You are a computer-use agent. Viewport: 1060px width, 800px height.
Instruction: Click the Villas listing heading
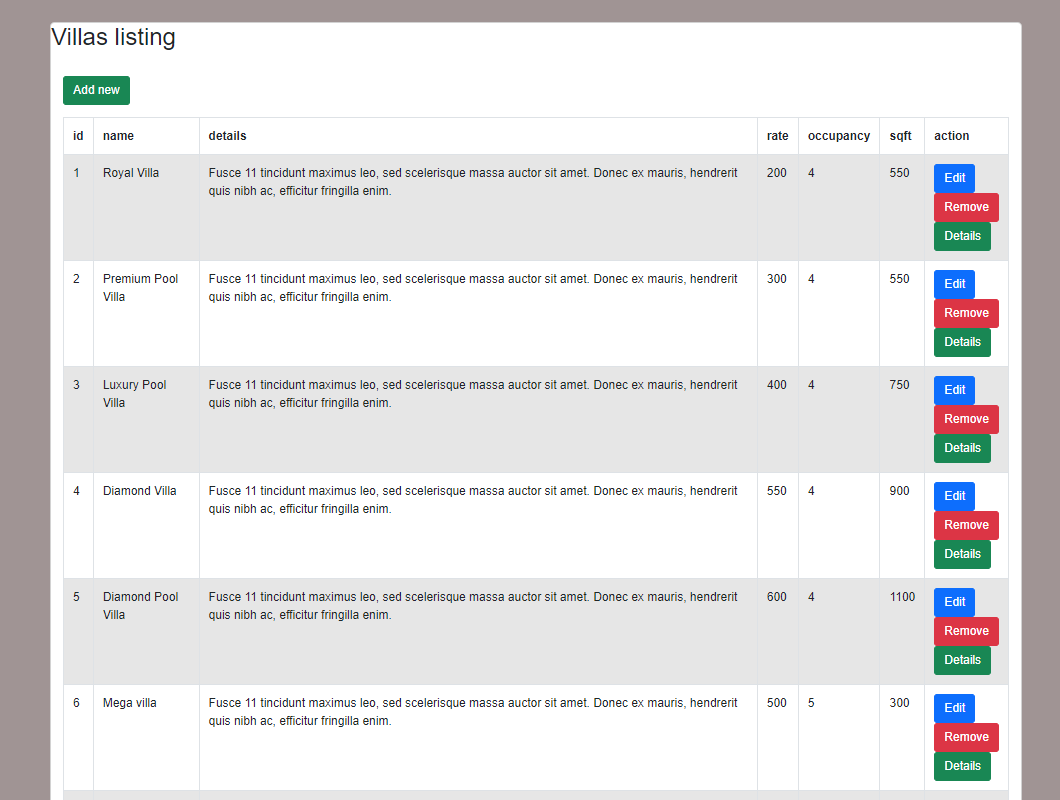point(113,38)
